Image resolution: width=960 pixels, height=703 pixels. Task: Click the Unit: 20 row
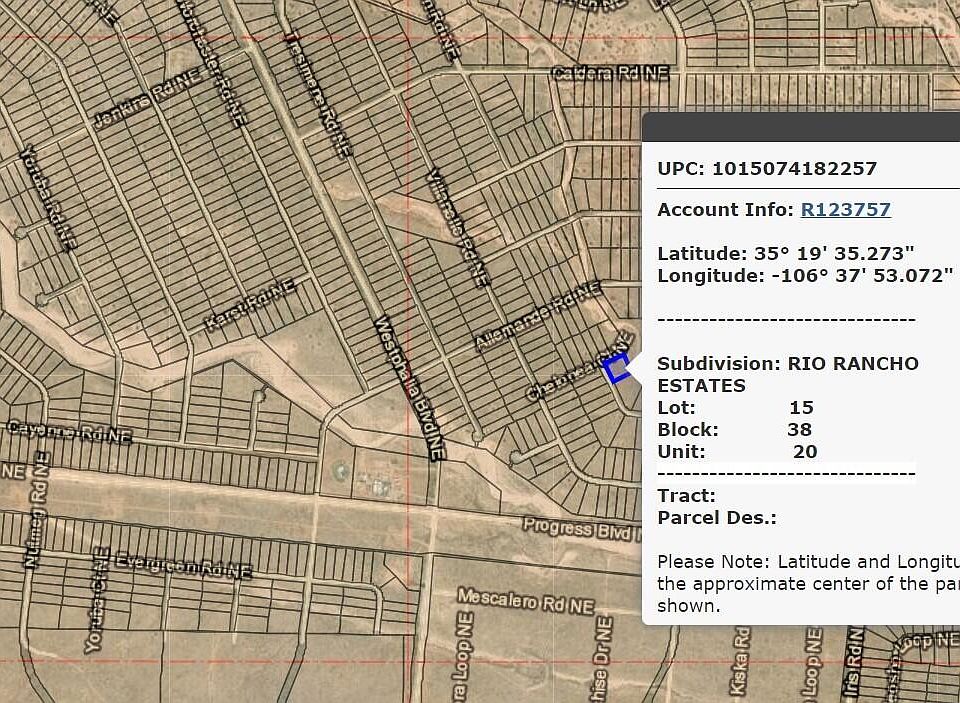click(x=737, y=452)
